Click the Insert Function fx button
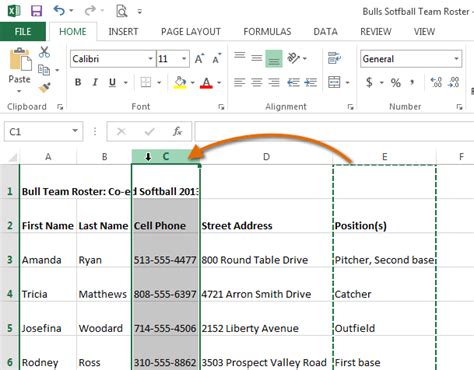The width and height of the screenshot is (474, 370). pos(177,131)
